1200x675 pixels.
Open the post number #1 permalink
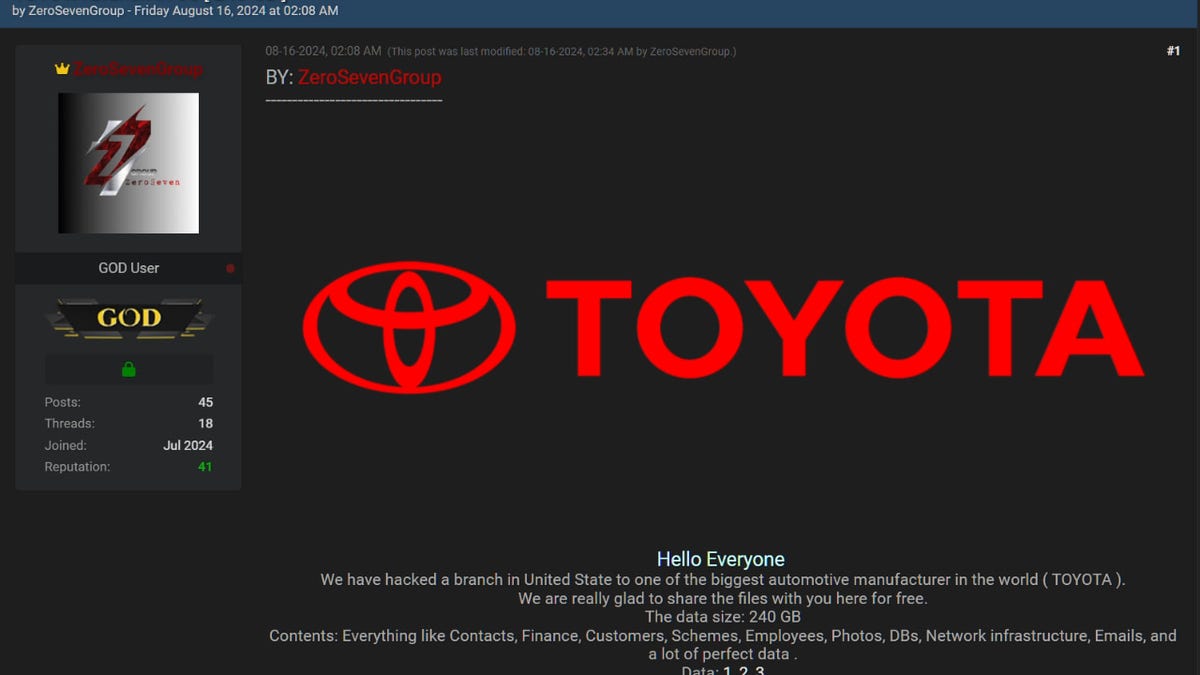1173,51
